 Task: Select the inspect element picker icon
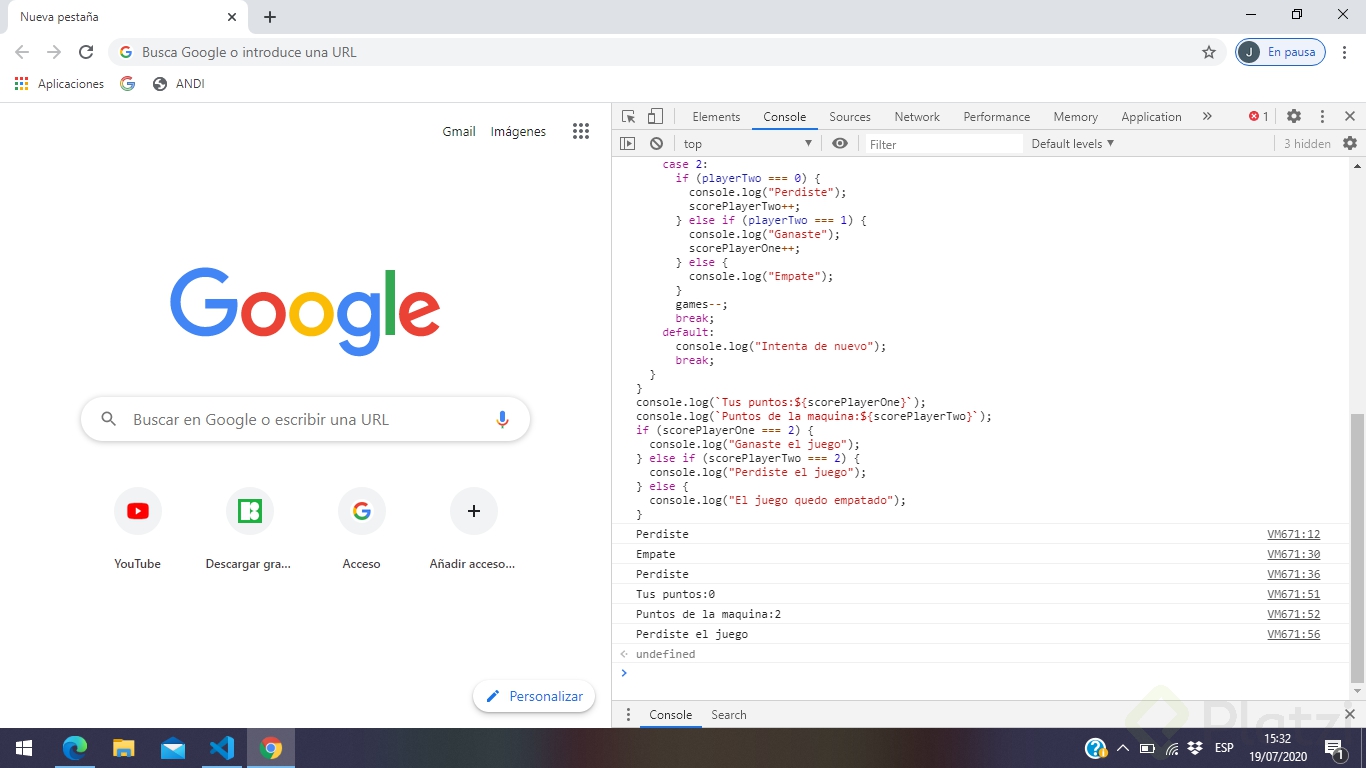point(628,117)
